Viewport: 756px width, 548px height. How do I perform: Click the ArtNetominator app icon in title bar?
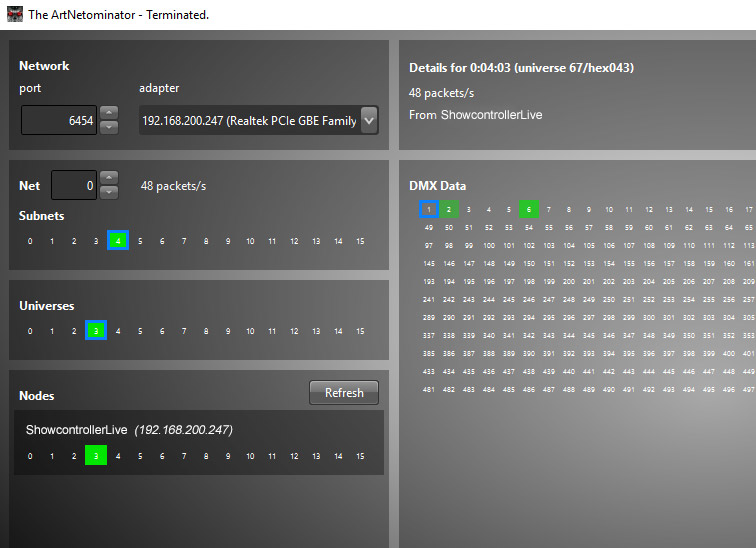[x=15, y=14]
